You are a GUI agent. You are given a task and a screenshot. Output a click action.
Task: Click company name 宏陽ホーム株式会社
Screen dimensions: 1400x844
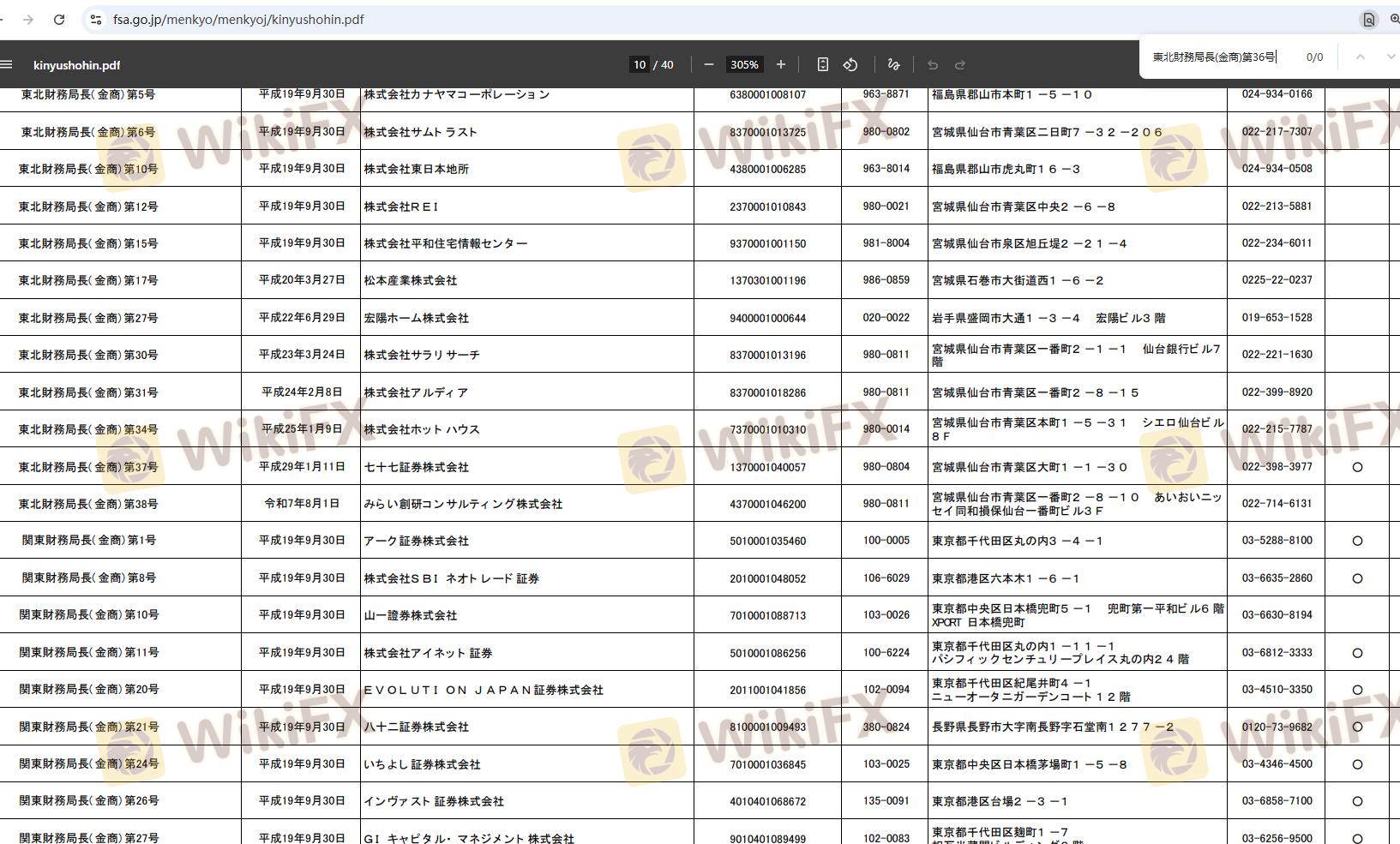pos(417,318)
